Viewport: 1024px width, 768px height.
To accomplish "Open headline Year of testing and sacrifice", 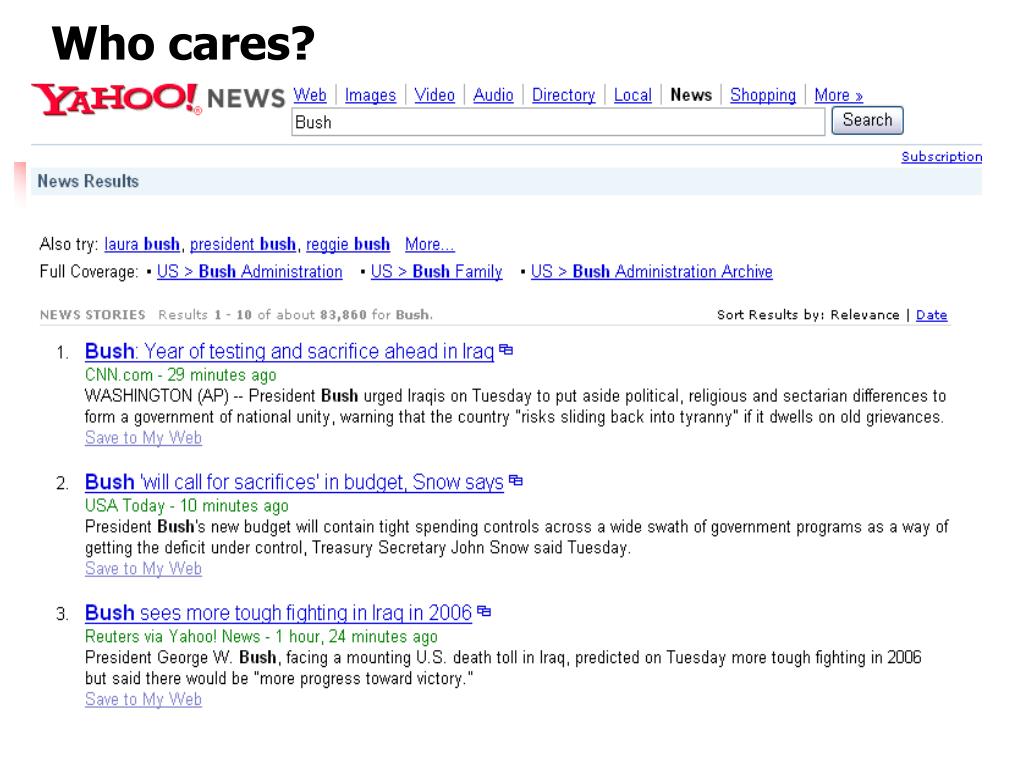I will coord(289,351).
